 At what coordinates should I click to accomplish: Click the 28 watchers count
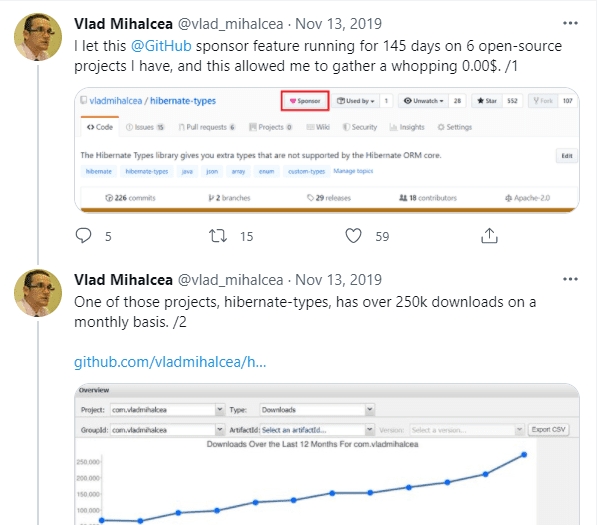pyautogui.click(x=457, y=101)
